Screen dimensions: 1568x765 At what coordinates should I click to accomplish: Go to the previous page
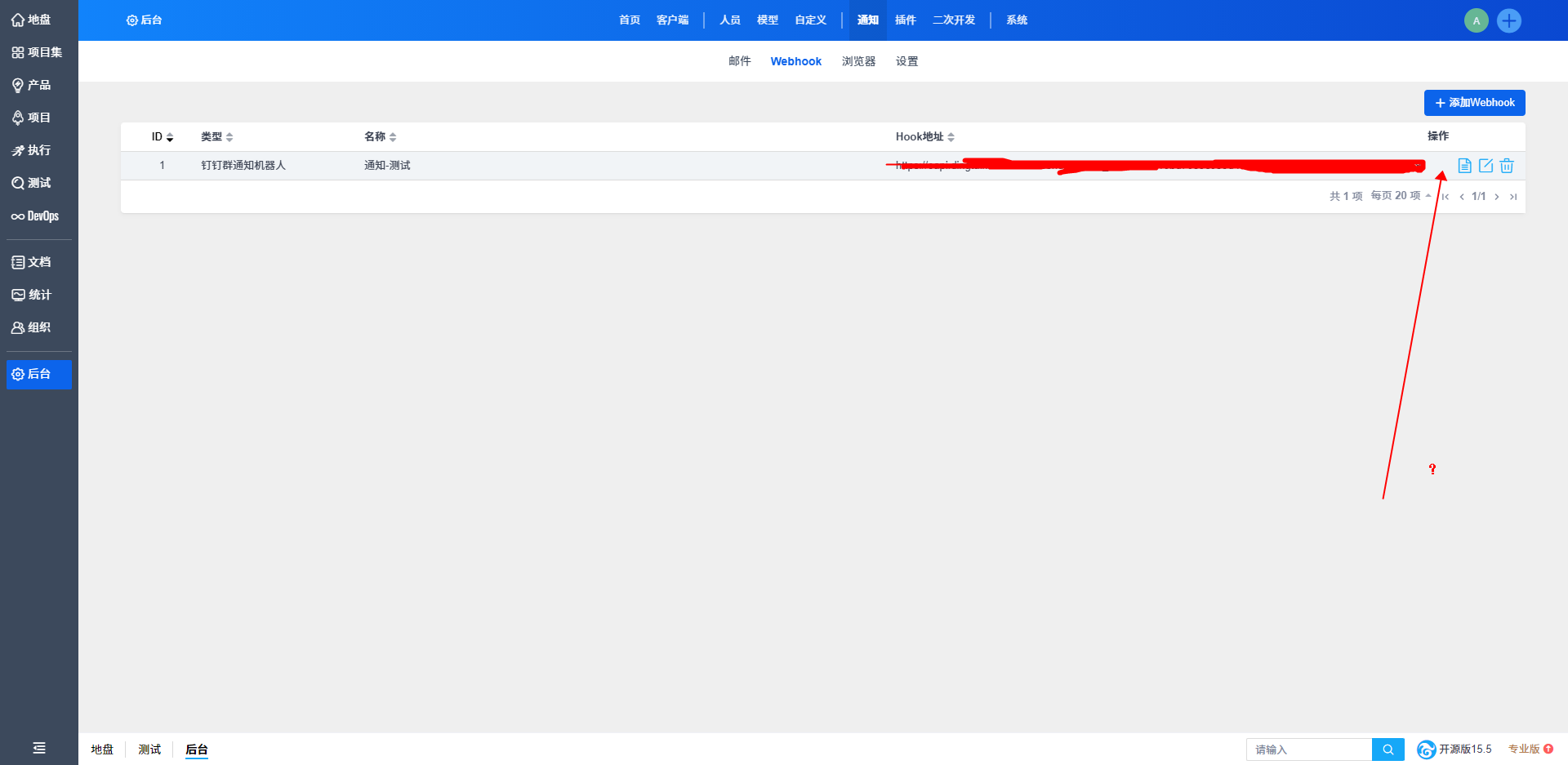click(1461, 197)
